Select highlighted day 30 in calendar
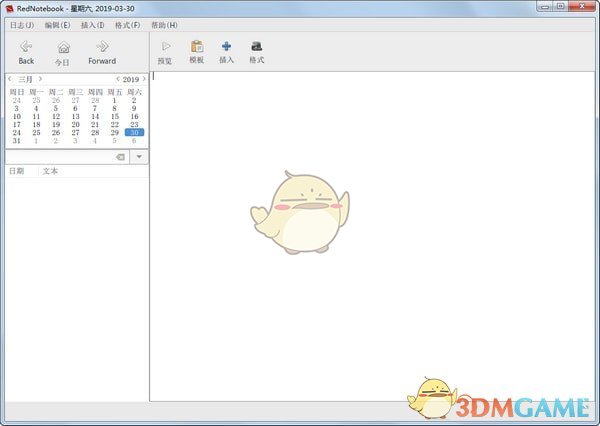This screenshot has height=426, width=600. [x=134, y=132]
